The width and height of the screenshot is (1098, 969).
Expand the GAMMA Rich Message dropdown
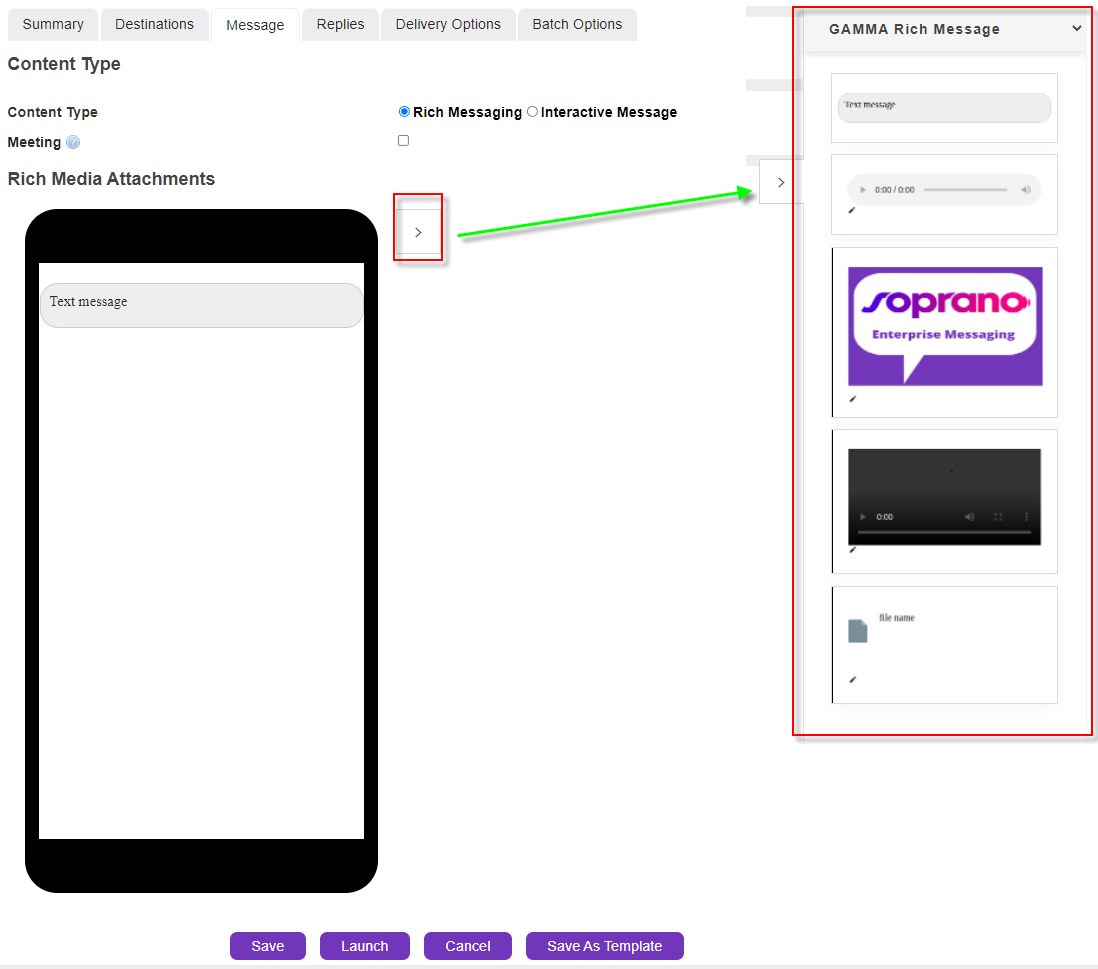point(1076,29)
